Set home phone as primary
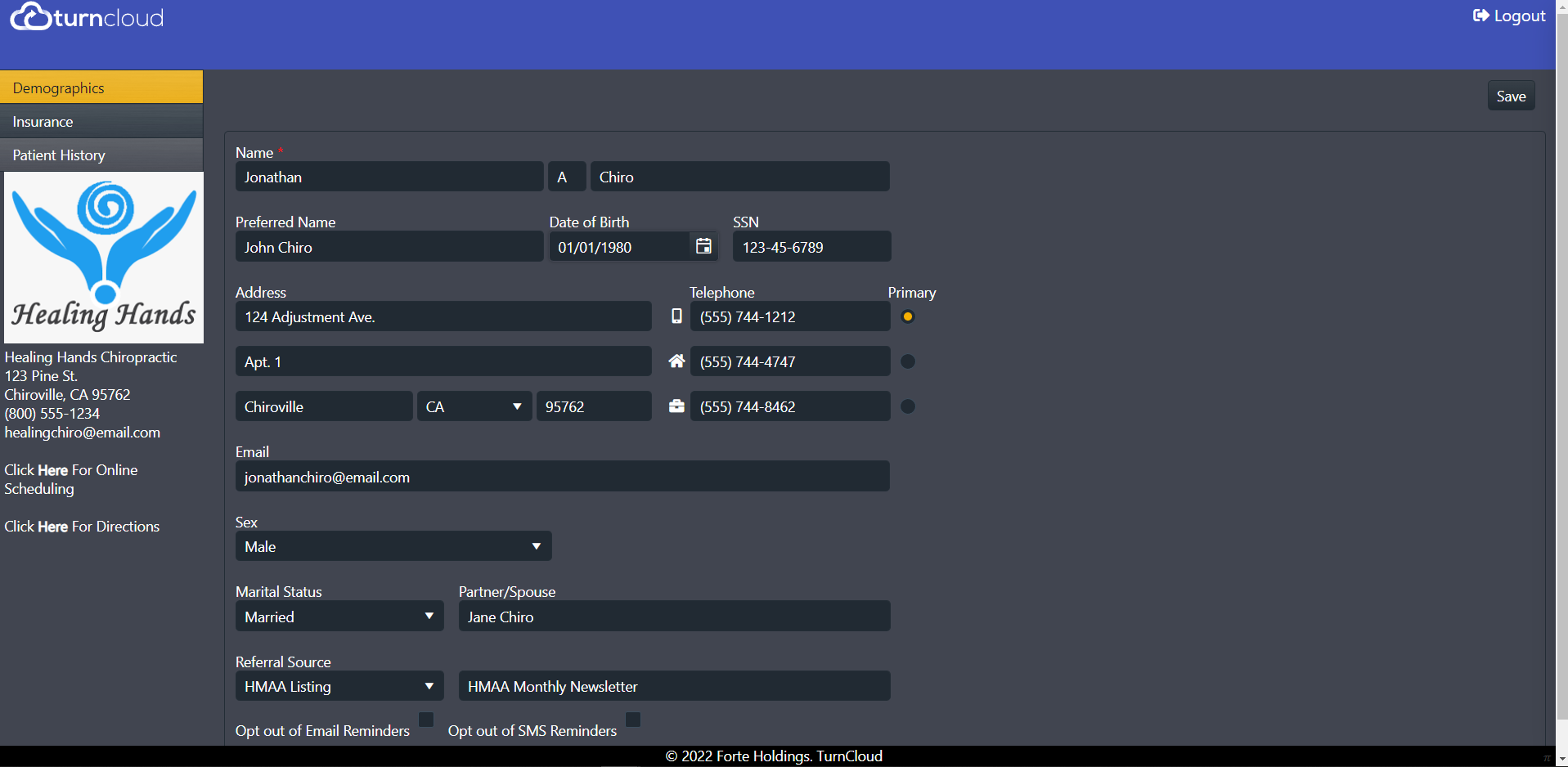 click(907, 361)
